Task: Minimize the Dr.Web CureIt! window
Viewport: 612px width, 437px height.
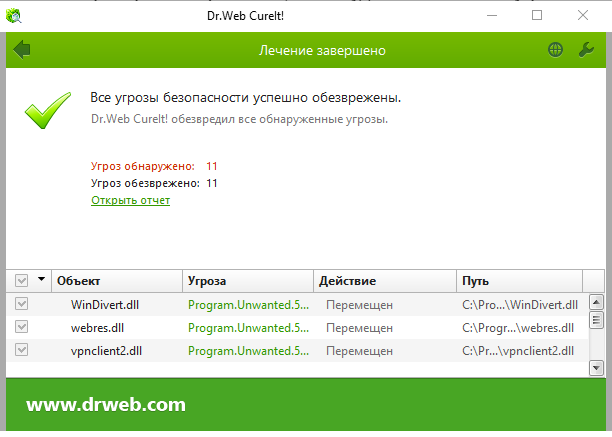Action: 492,16
